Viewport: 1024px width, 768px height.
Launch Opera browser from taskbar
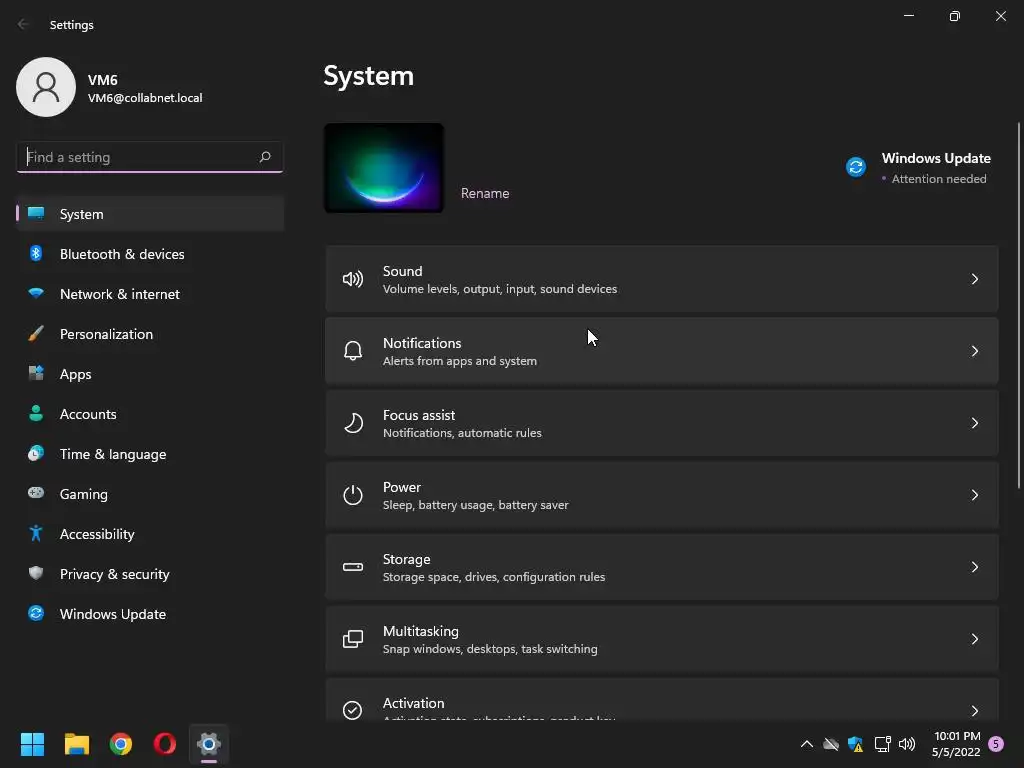coord(165,744)
